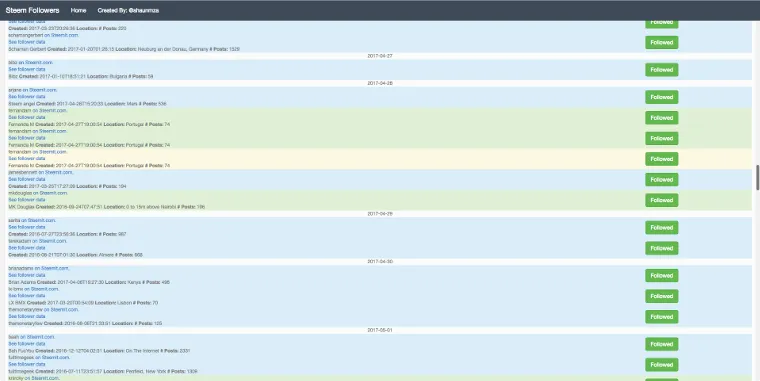
Task: See follower data for jamesbennett
Action: pos(27,179)
